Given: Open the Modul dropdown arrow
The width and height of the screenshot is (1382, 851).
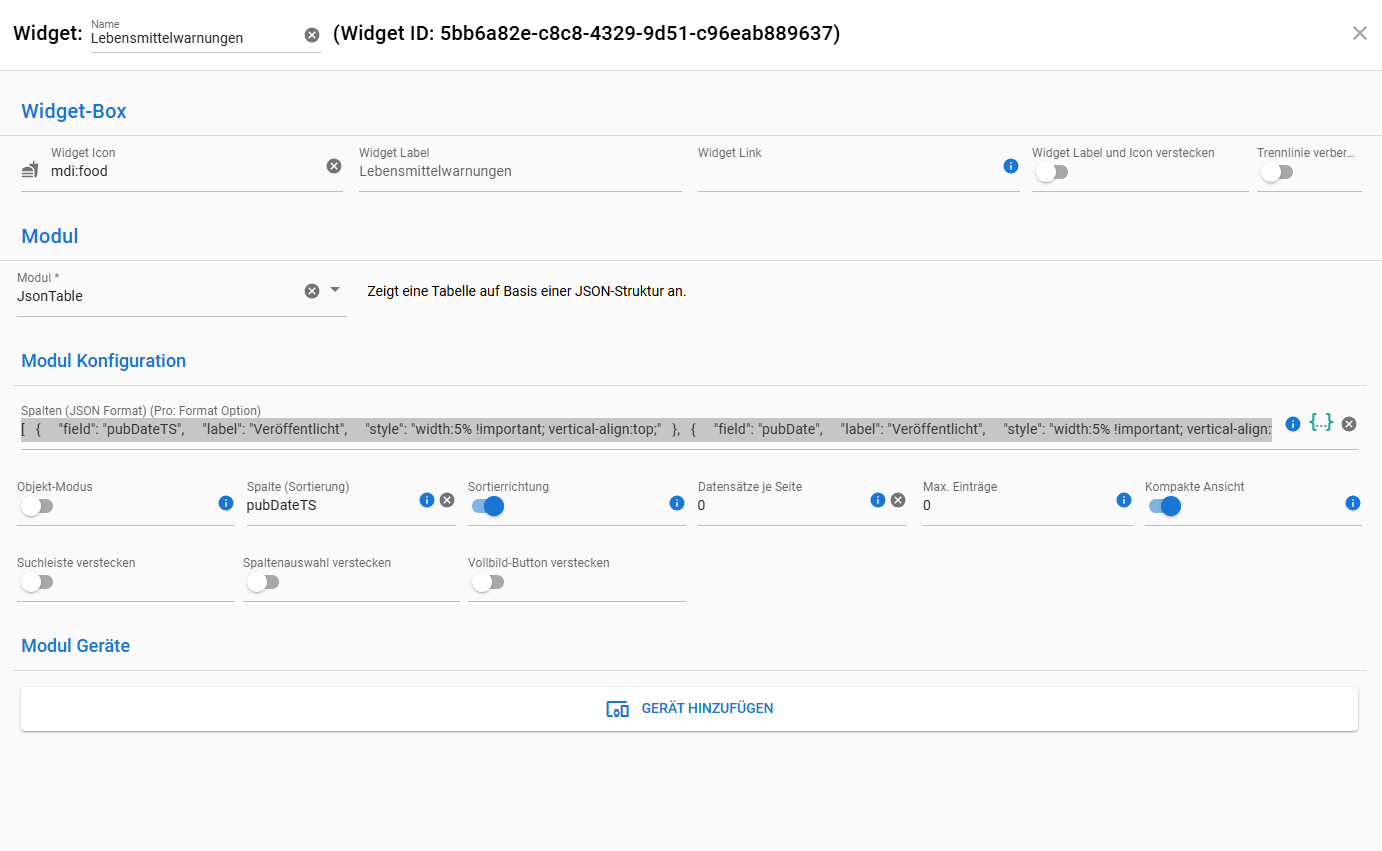Looking at the screenshot, I should [x=335, y=290].
